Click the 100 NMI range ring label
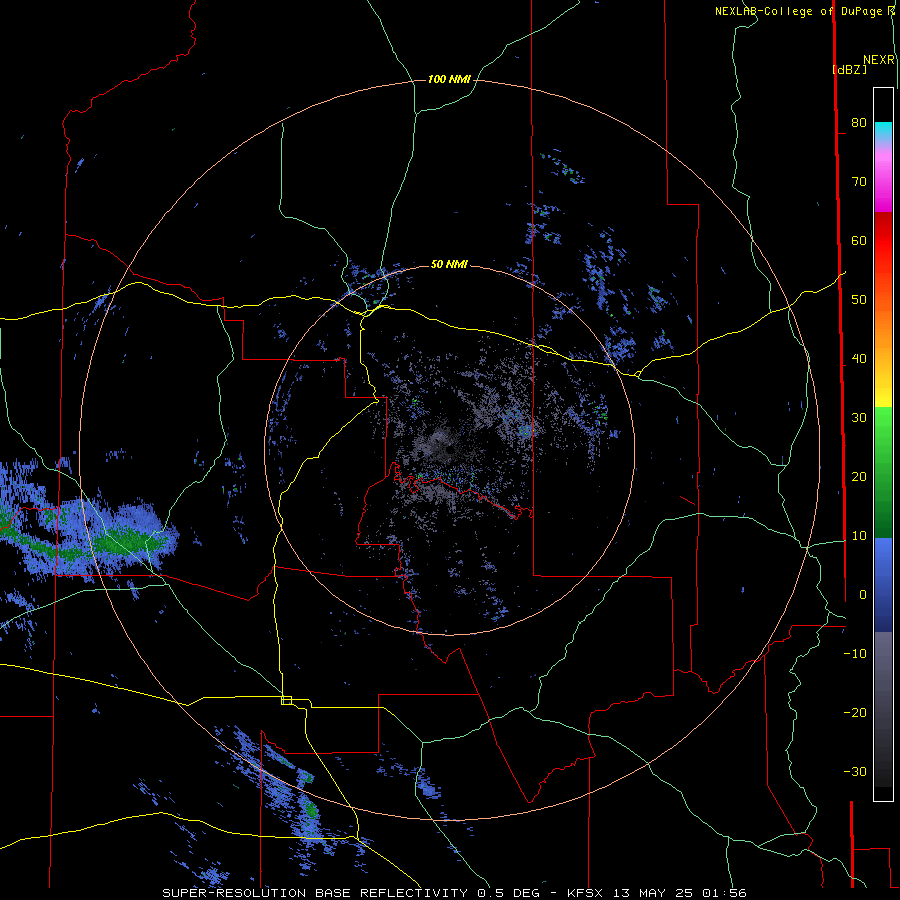 (449, 79)
